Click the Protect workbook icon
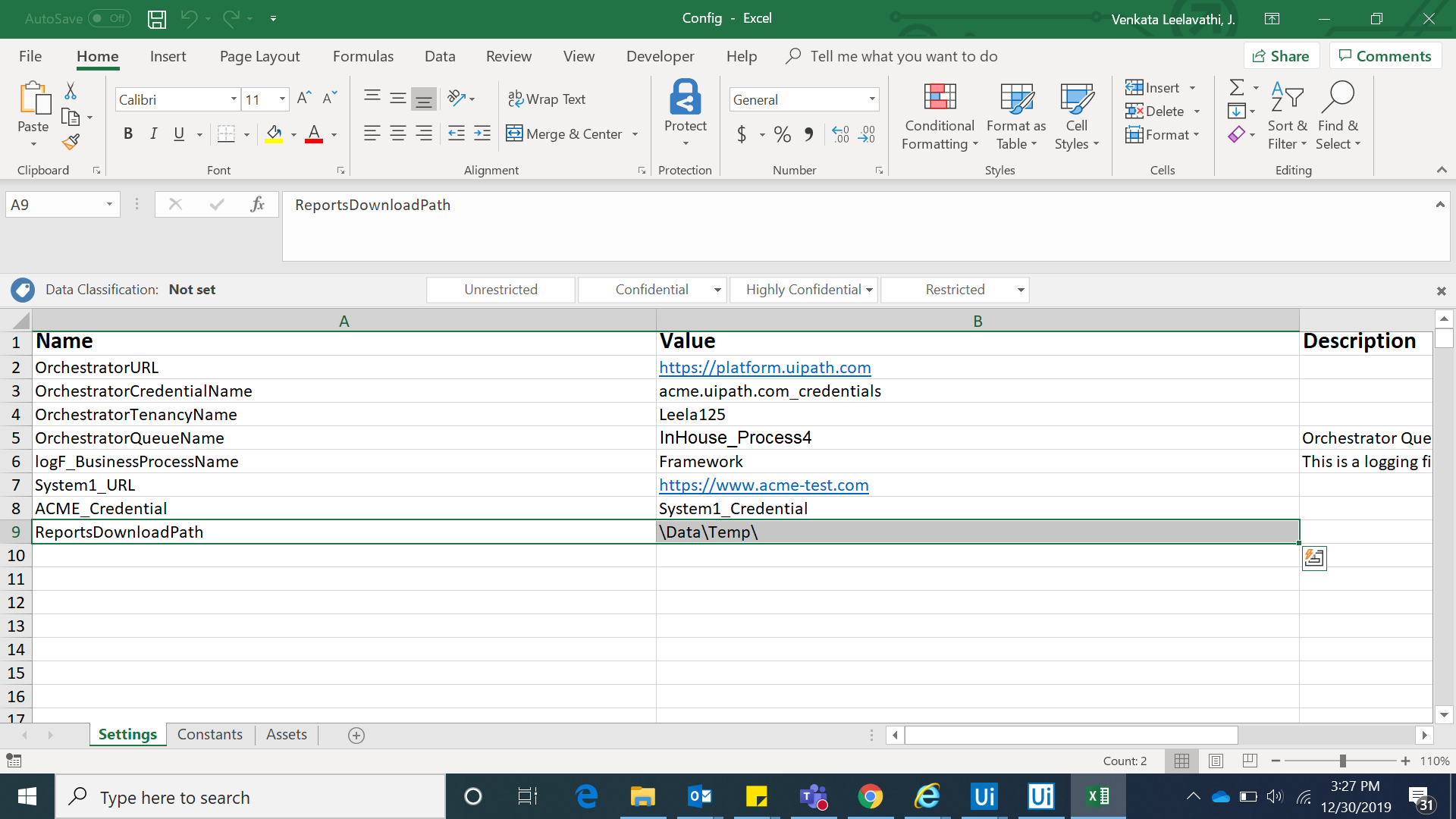The height and width of the screenshot is (819, 1456). [x=685, y=112]
